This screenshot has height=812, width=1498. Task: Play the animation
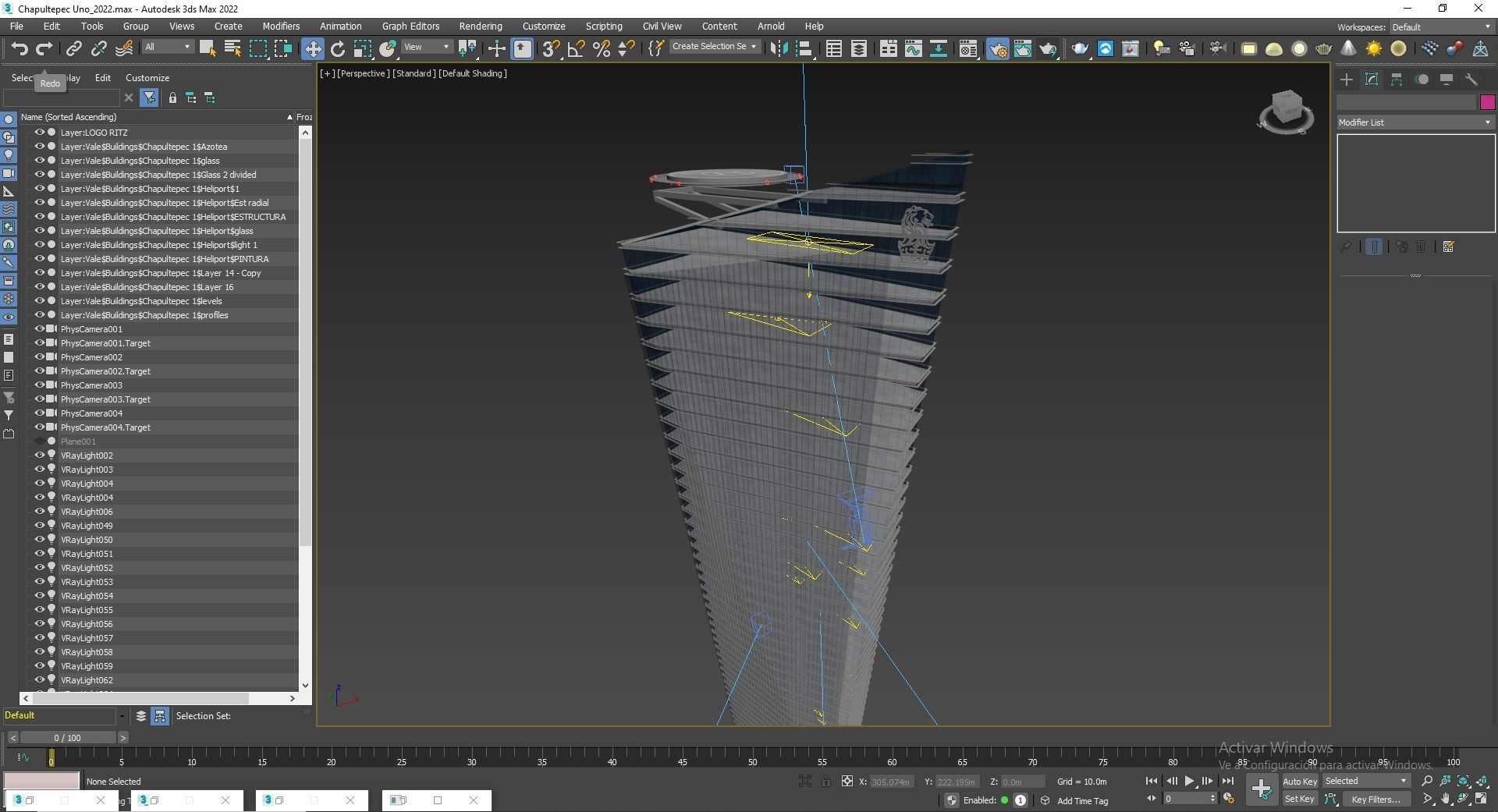[x=1189, y=781]
